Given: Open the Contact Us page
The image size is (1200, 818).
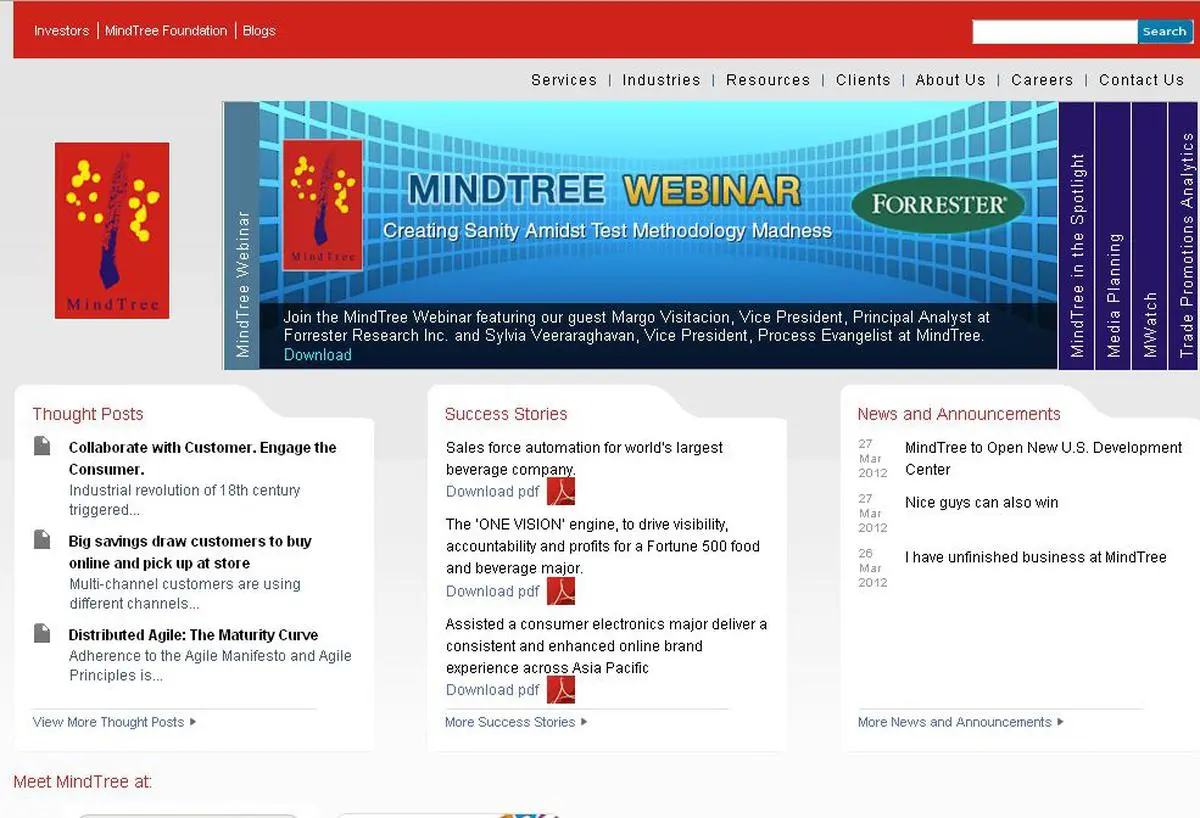Looking at the screenshot, I should 1141,80.
